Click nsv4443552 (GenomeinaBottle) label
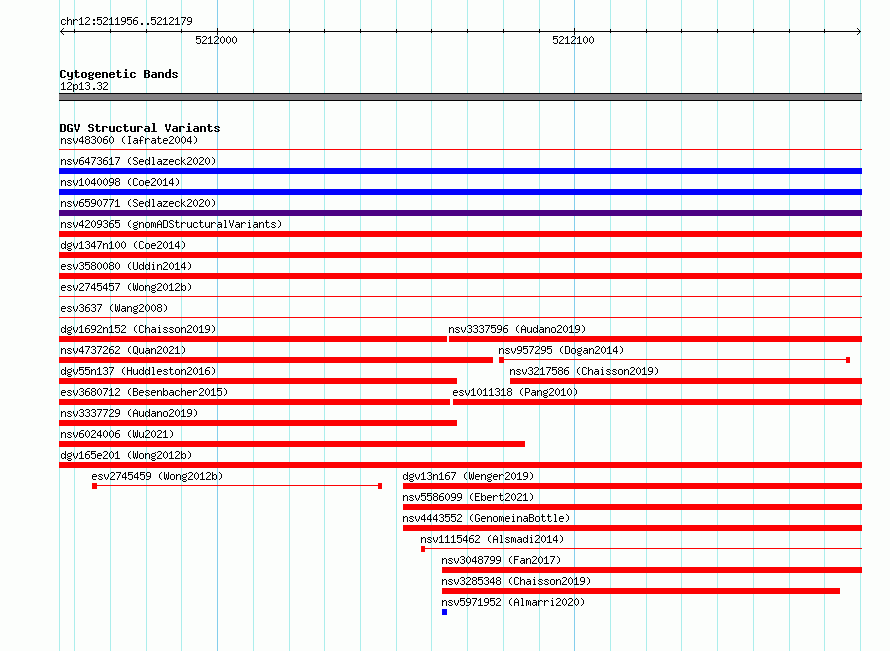This screenshot has height=651, width=890. 486,518
